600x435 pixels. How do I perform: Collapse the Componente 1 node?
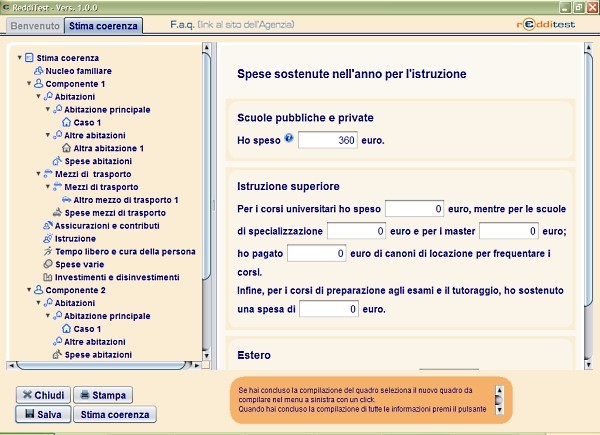point(29,83)
